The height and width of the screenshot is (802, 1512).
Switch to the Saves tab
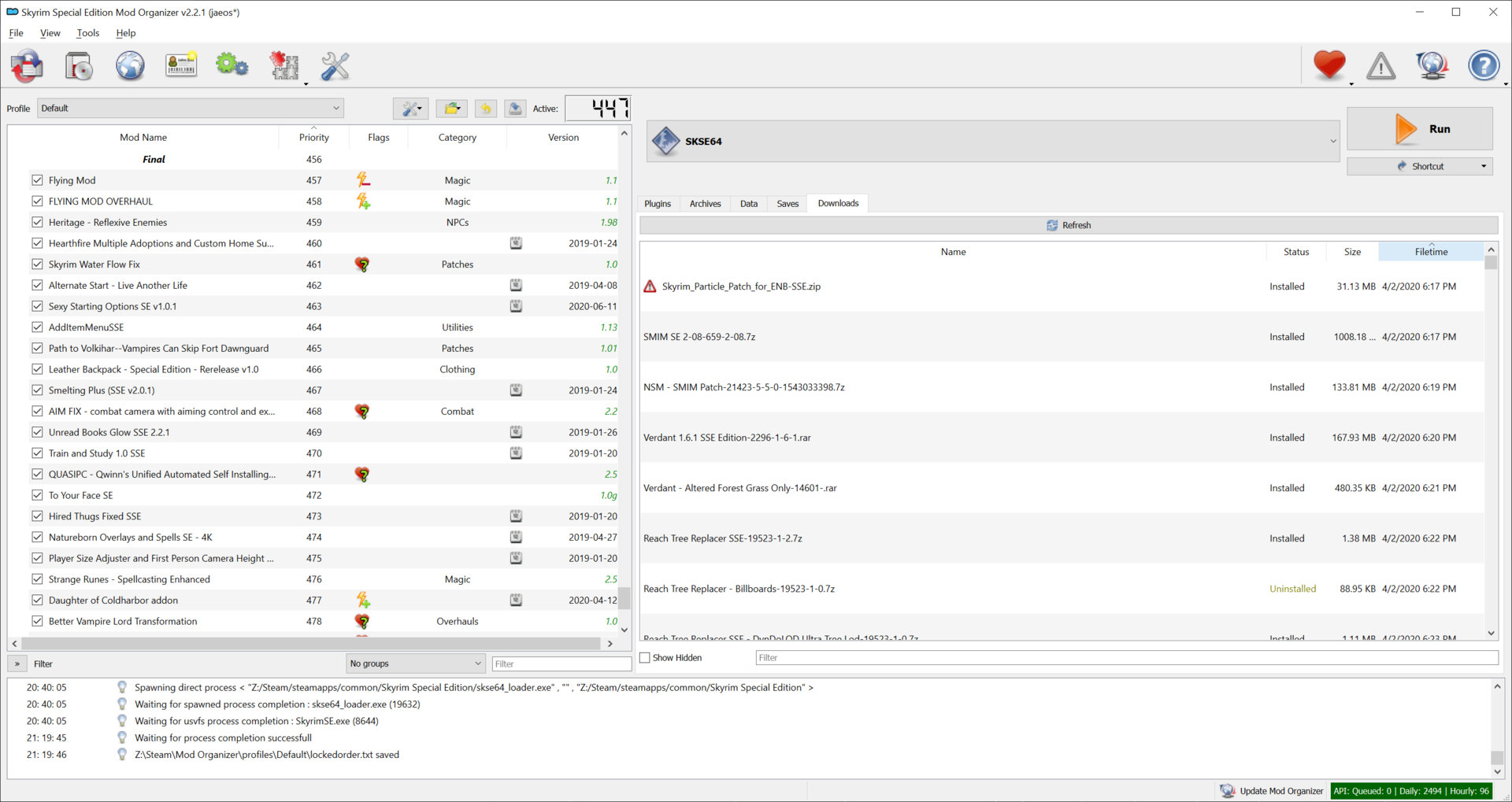pyautogui.click(x=787, y=204)
